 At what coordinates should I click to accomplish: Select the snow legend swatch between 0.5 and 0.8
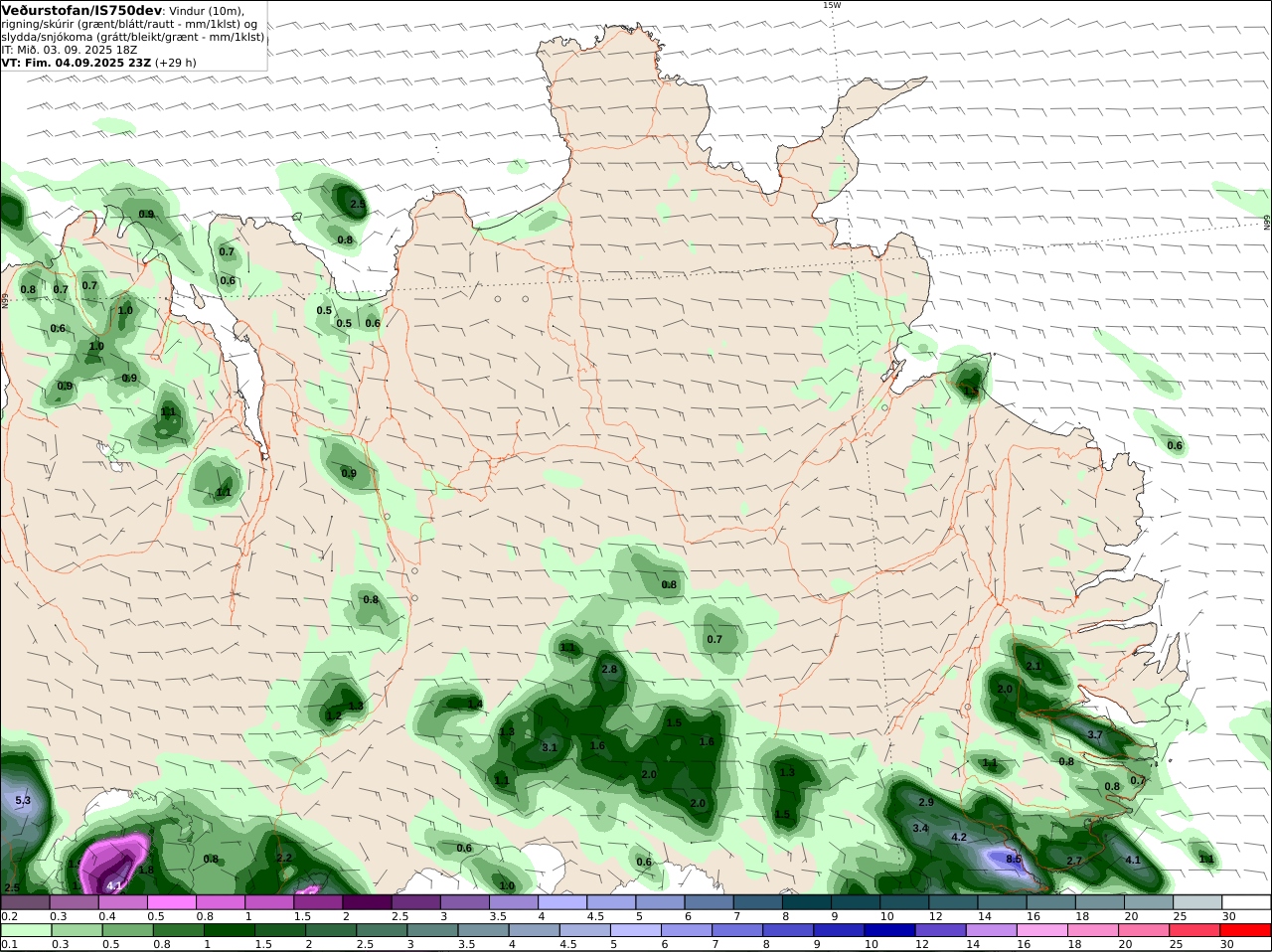point(171,901)
